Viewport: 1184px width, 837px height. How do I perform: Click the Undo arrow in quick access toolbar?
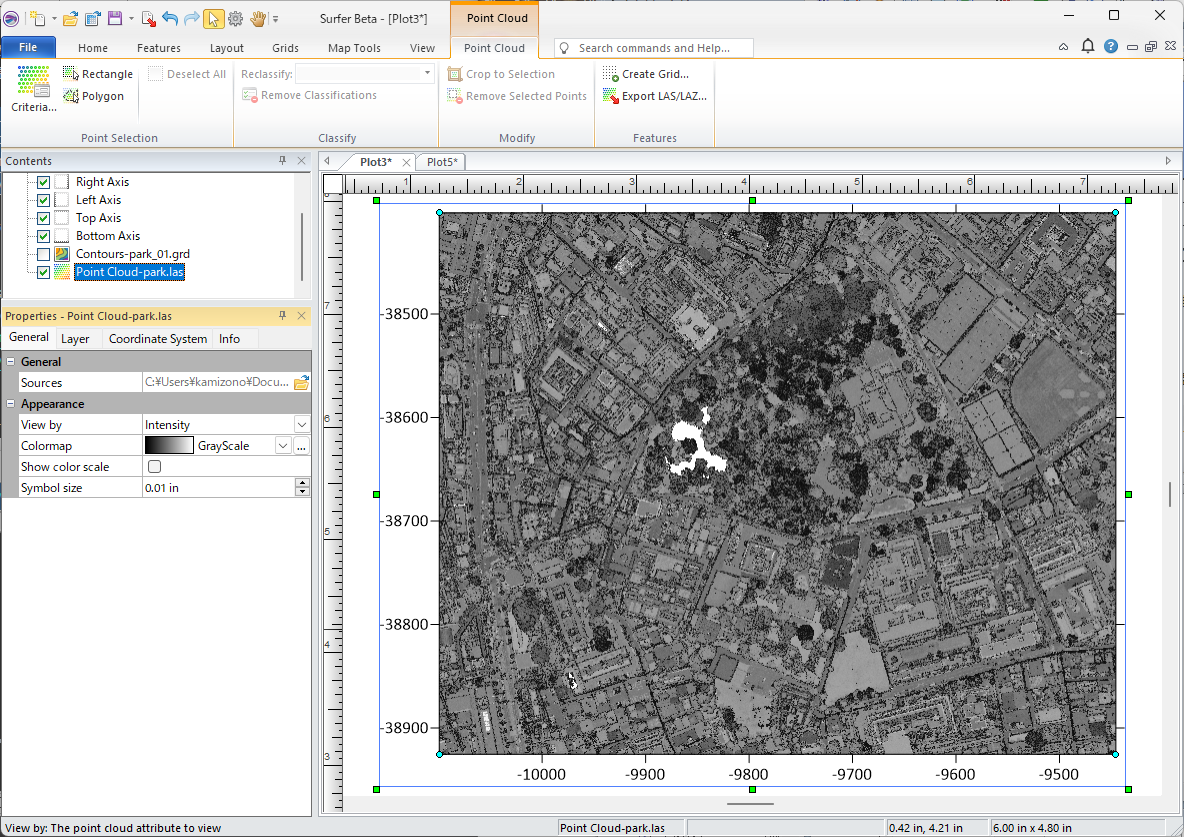tap(169, 18)
